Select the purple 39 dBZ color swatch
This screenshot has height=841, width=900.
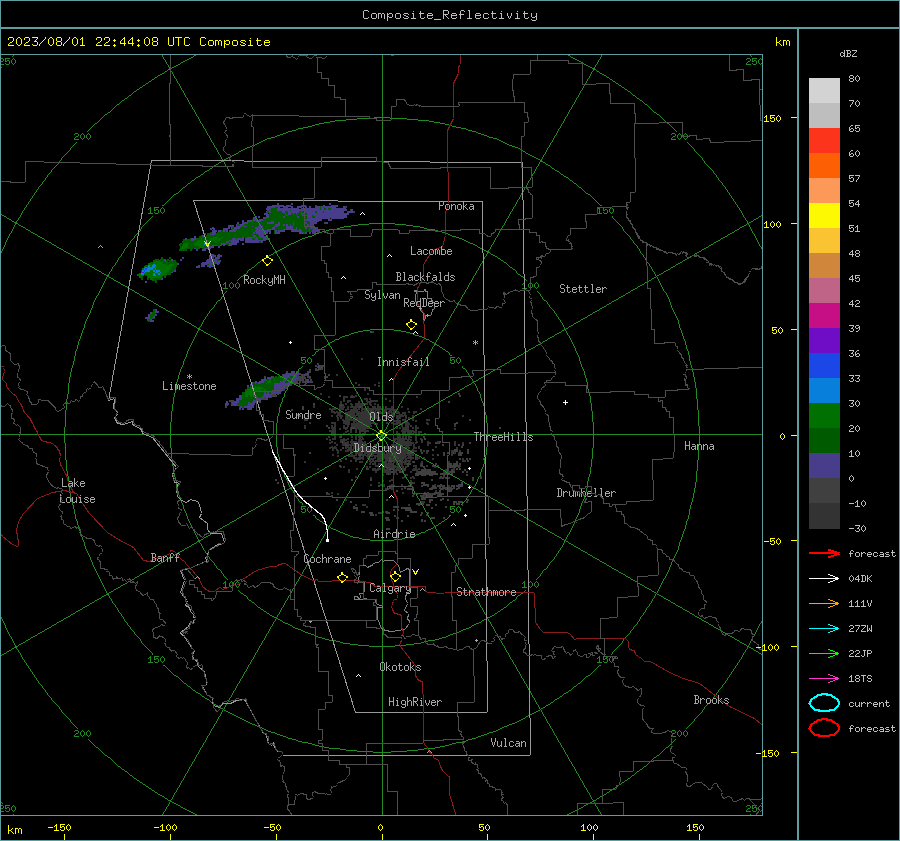[x=824, y=340]
